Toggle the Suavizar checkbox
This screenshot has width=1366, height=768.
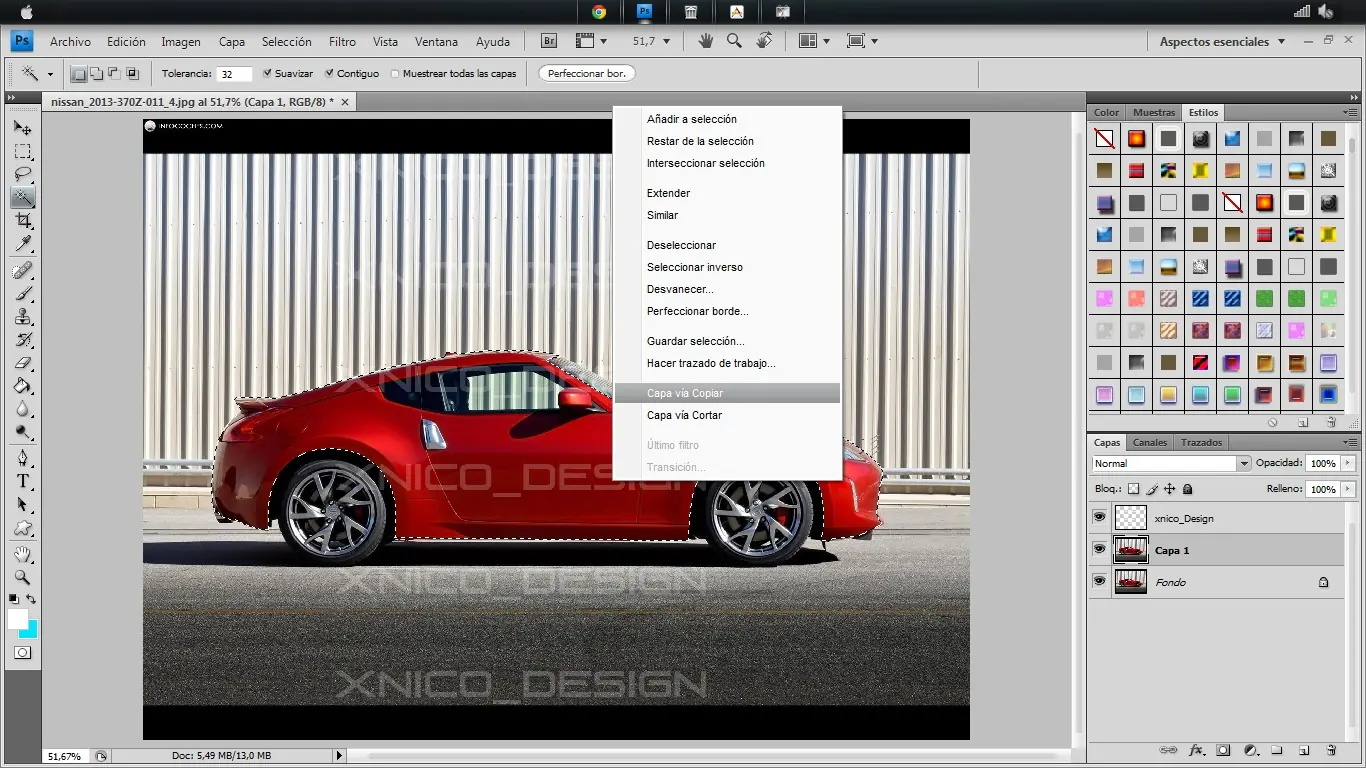click(267, 73)
